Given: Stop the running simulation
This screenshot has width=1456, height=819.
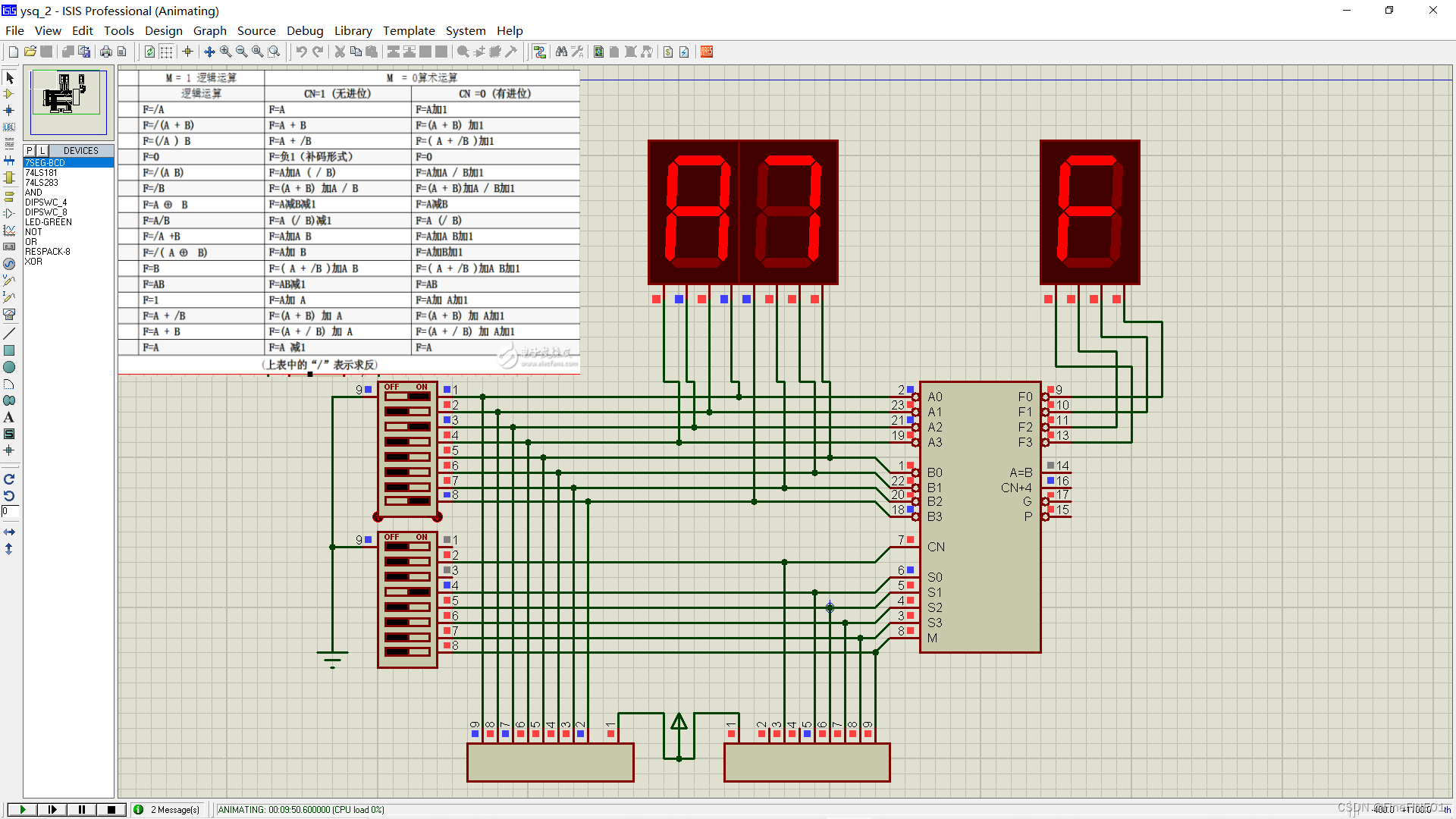Looking at the screenshot, I should 111,809.
